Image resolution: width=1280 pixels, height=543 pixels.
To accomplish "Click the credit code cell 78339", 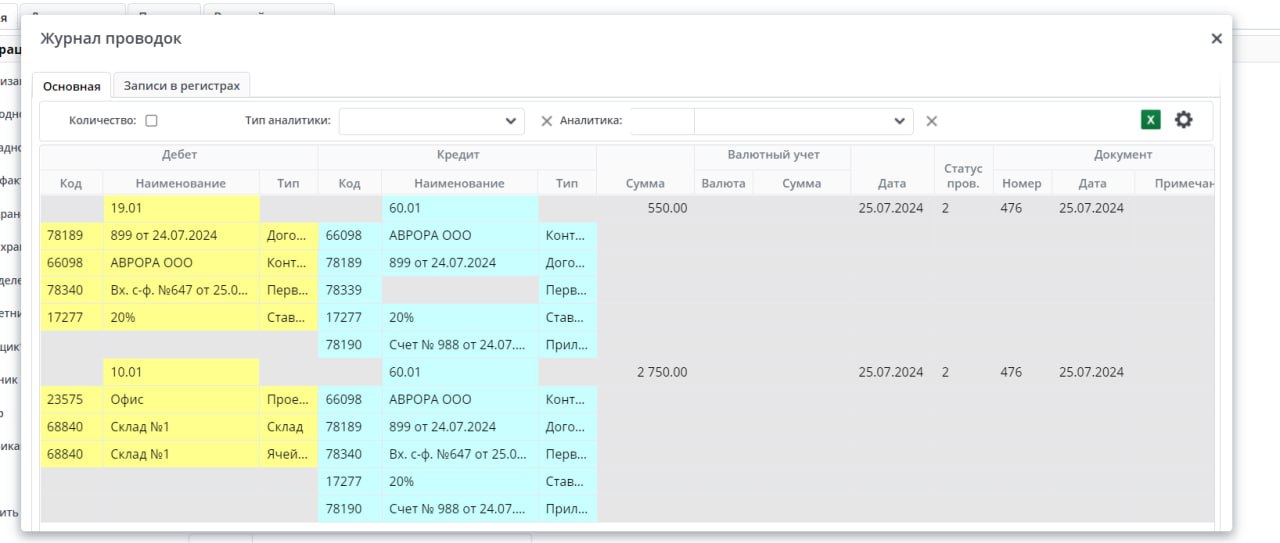I will tap(349, 290).
